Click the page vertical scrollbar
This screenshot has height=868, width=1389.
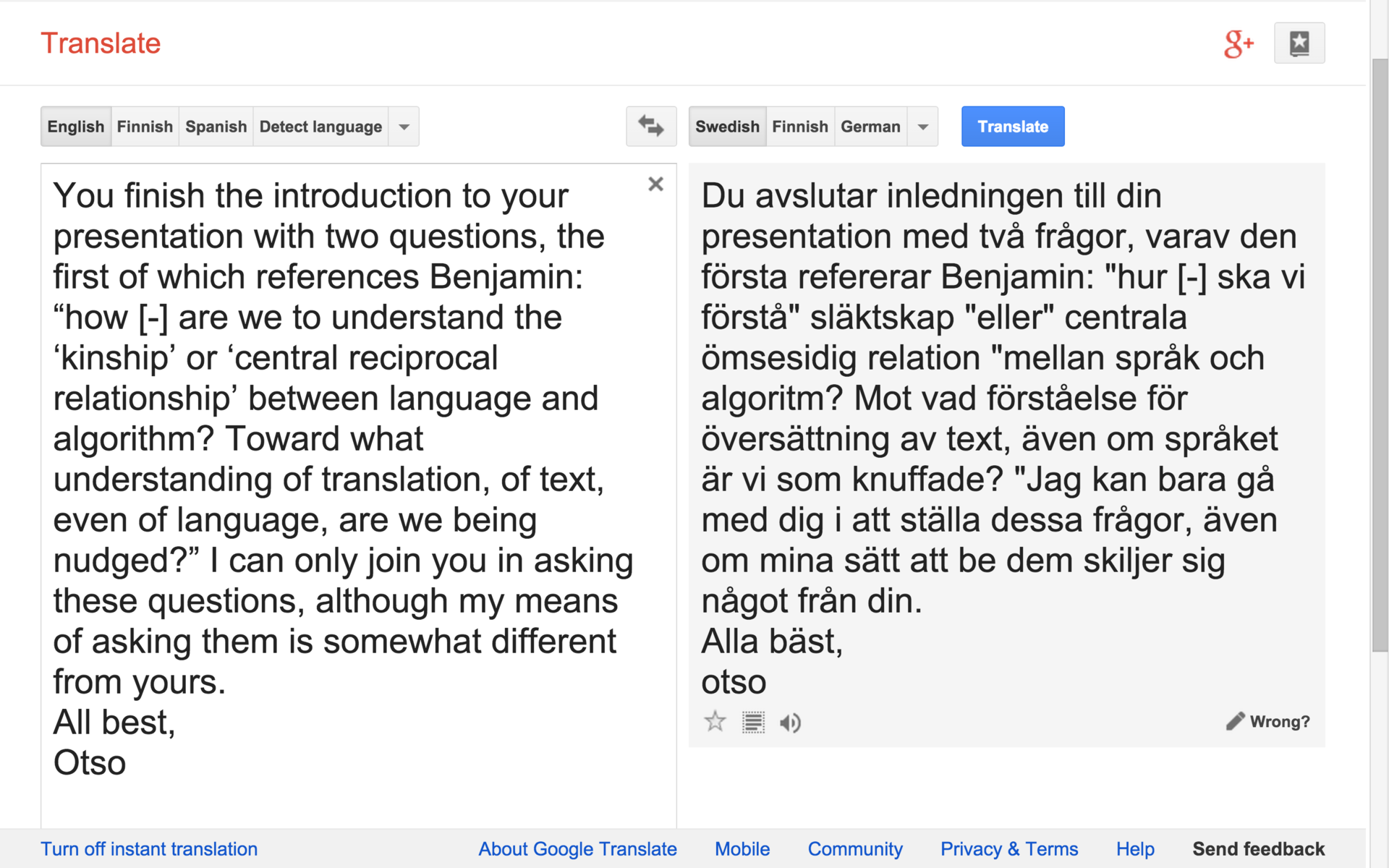pyautogui.click(x=1380, y=362)
